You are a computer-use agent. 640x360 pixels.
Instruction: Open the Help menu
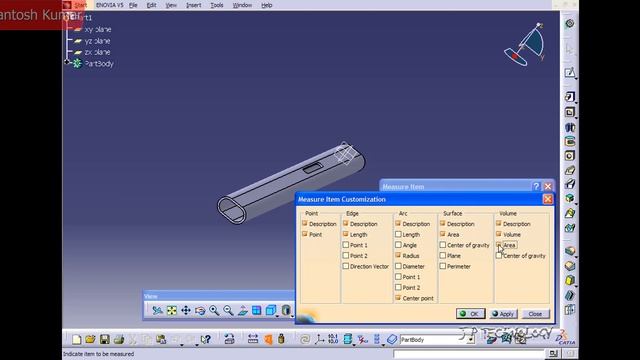[267, 5]
